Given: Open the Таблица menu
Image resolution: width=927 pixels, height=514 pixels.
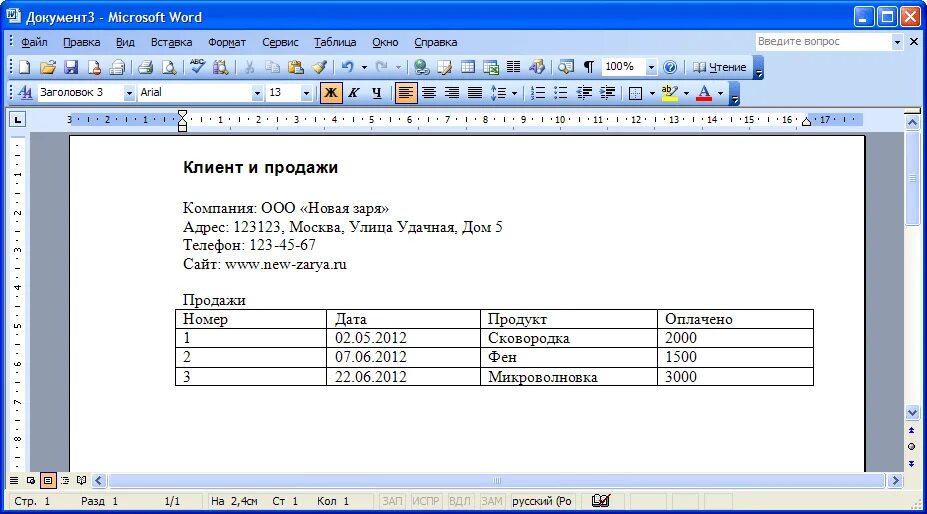Looking at the screenshot, I should point(335,42).
